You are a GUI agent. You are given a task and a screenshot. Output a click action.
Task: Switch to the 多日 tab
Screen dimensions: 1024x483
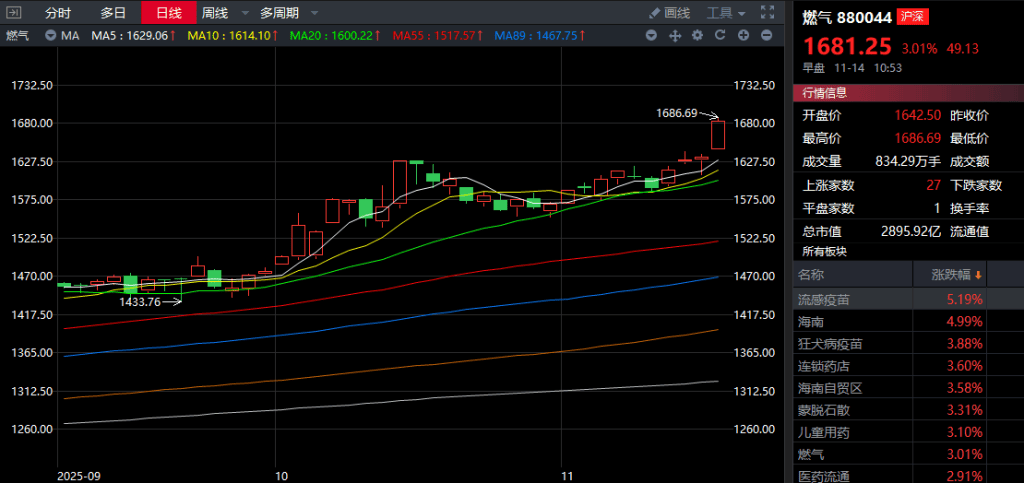click(x=113, y=13)
